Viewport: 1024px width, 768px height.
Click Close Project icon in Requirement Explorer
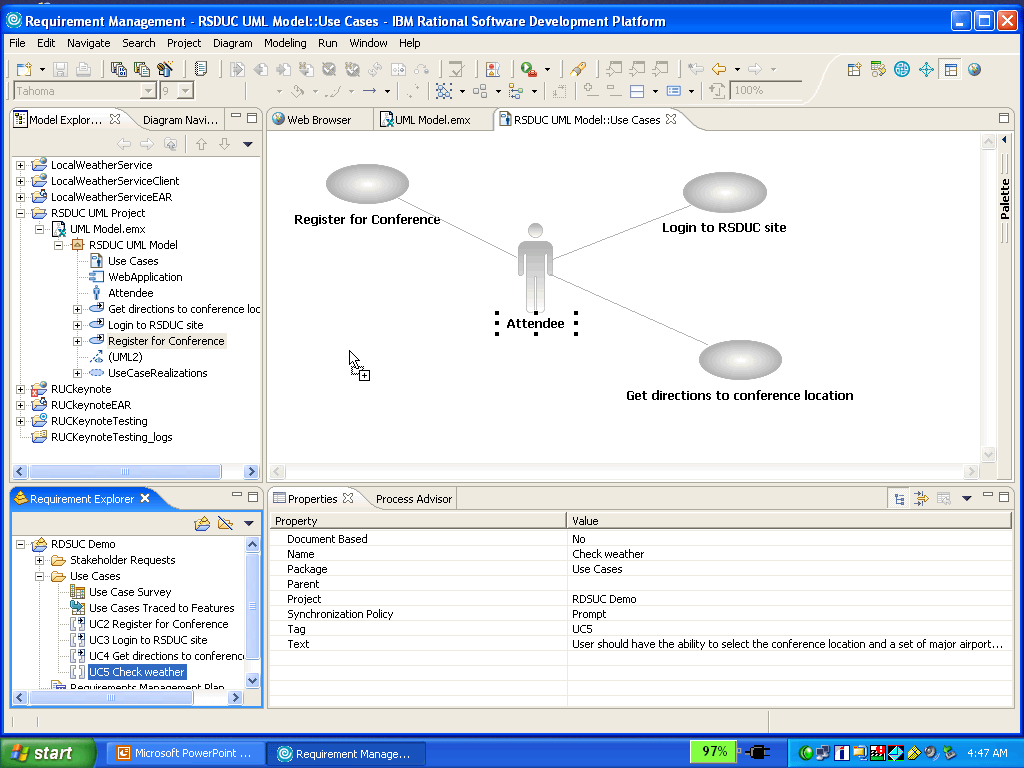pyautogui.click(x=225, y=523)
